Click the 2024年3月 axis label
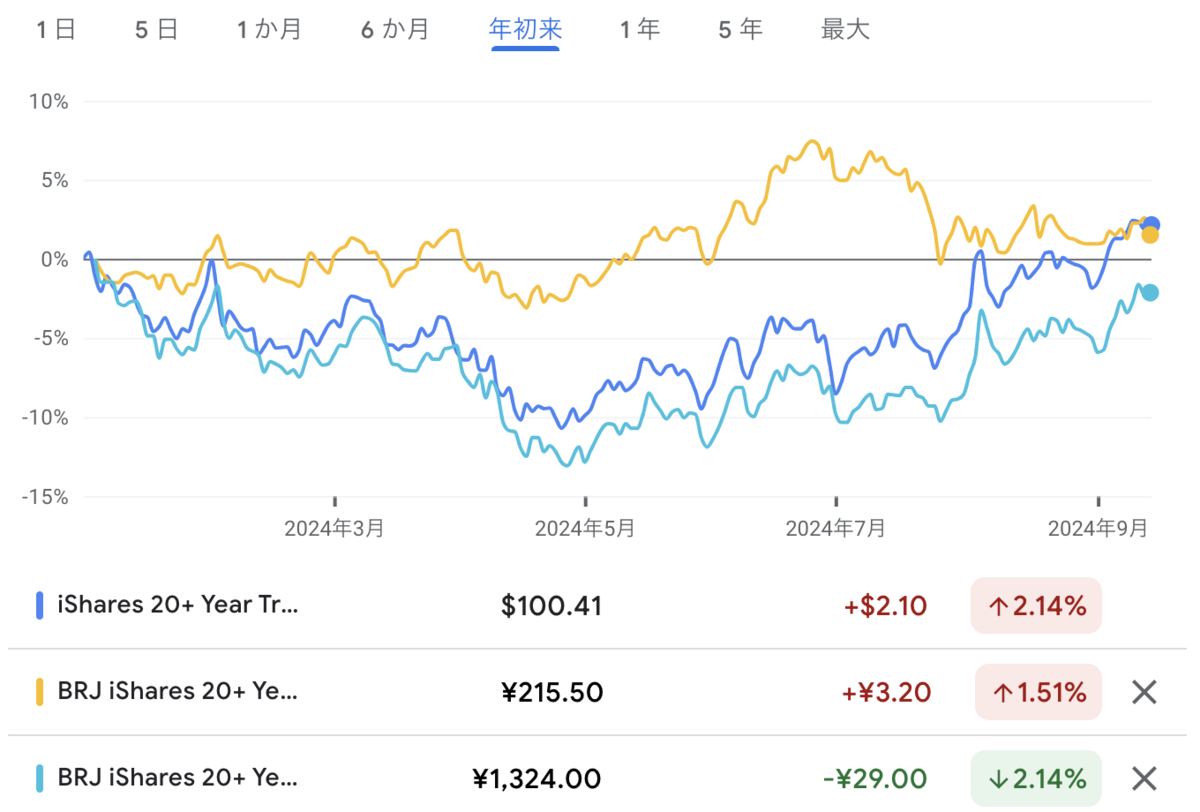Viewport: 1200px width, 812px height. coord(334,529)
